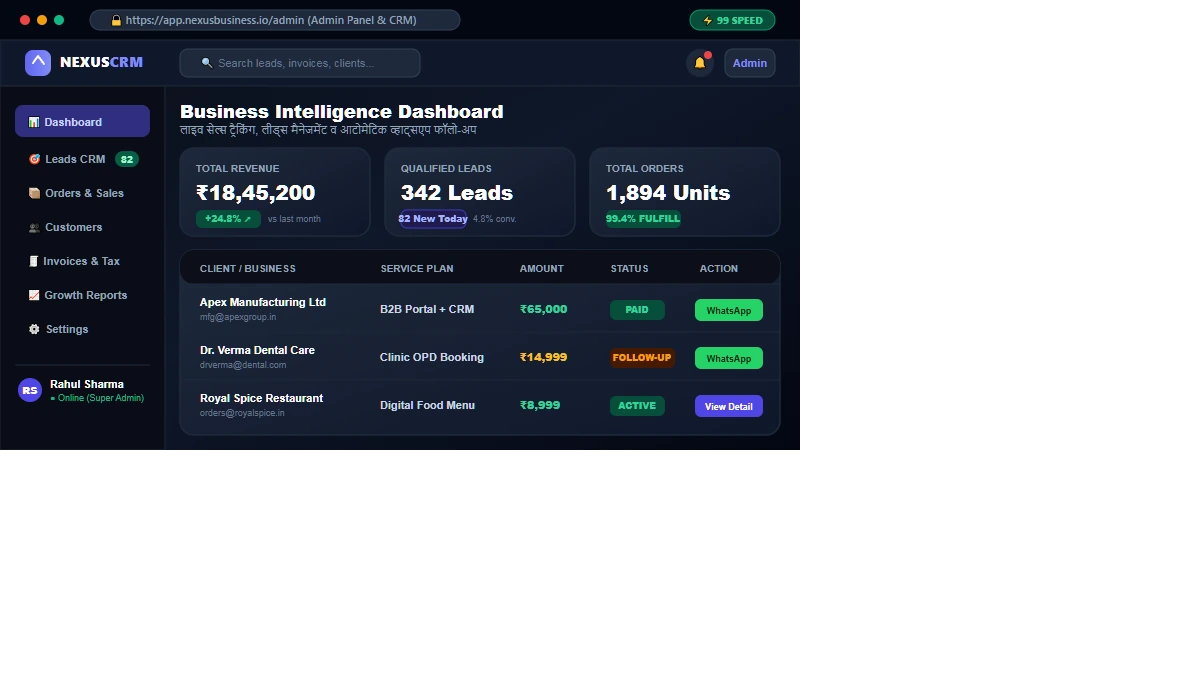
Task: Click the Leads CRM target icon
Action: [34, 159]
